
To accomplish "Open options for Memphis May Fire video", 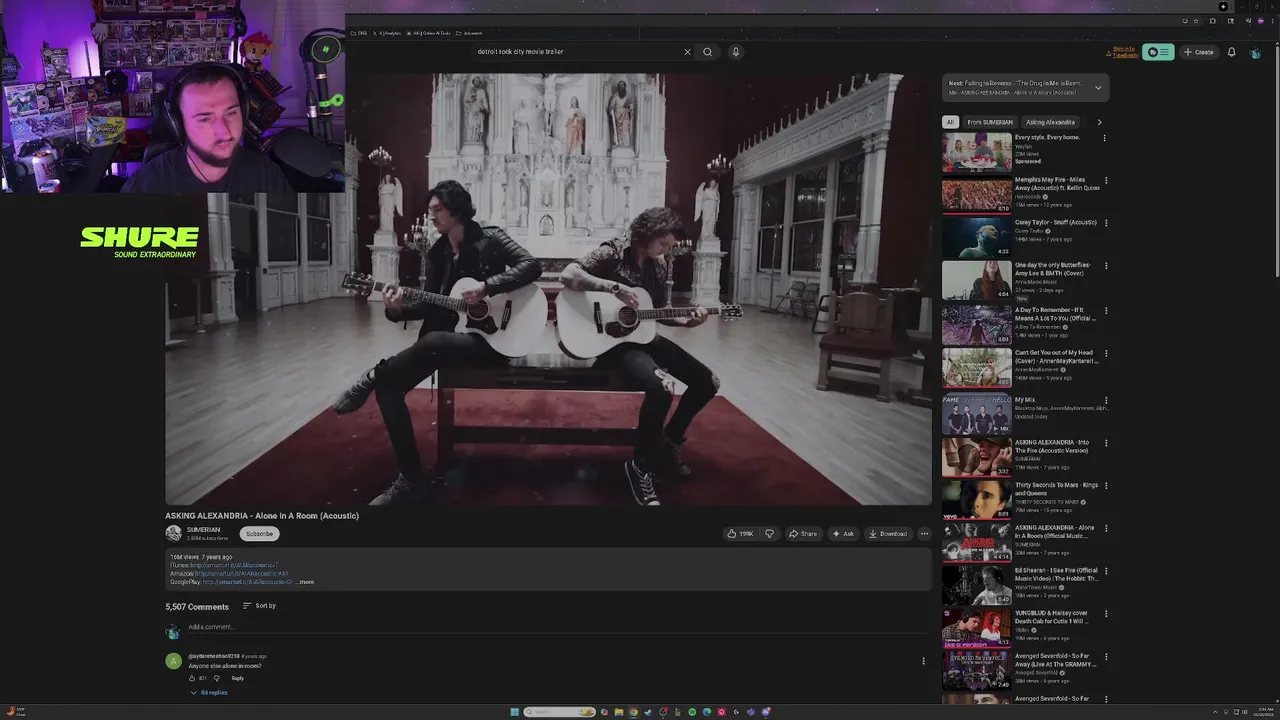I will (1105, 181).
